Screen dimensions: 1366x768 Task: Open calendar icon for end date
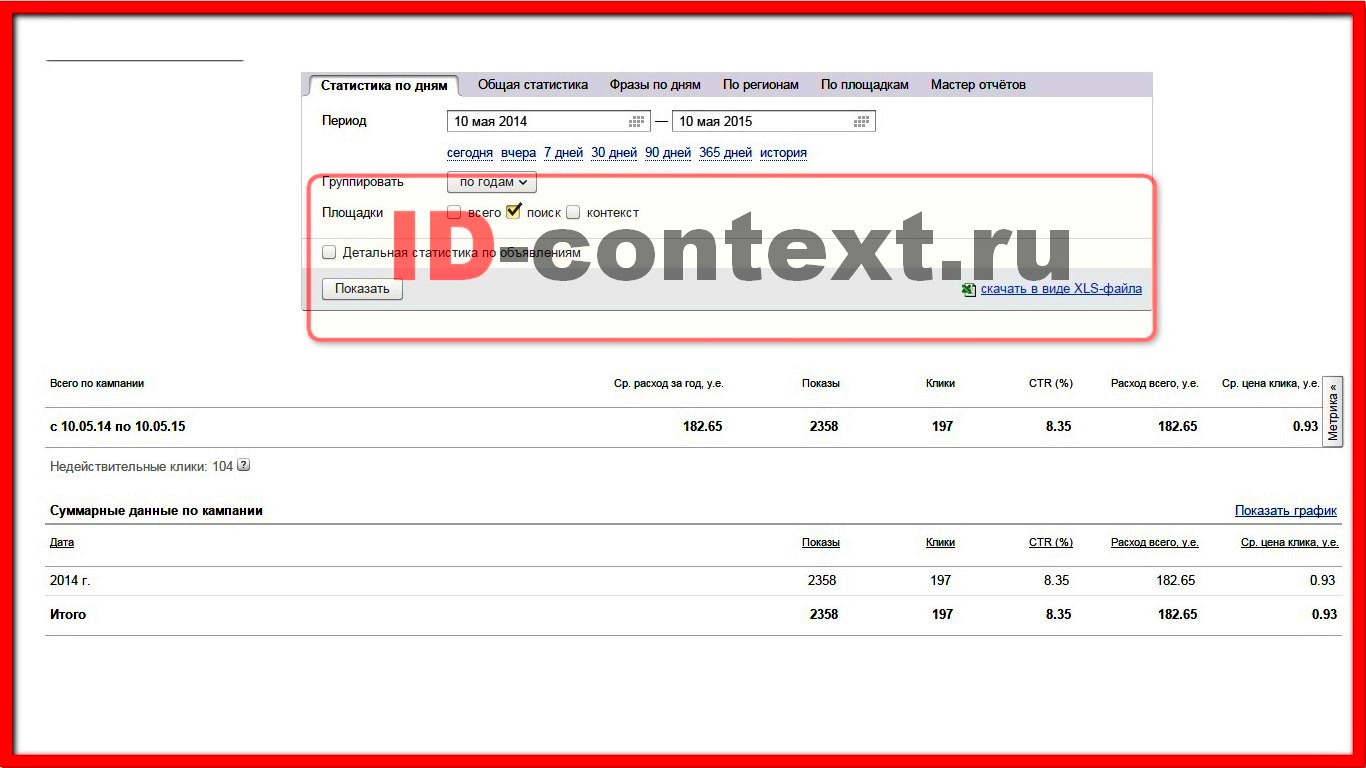pos(862,122)
